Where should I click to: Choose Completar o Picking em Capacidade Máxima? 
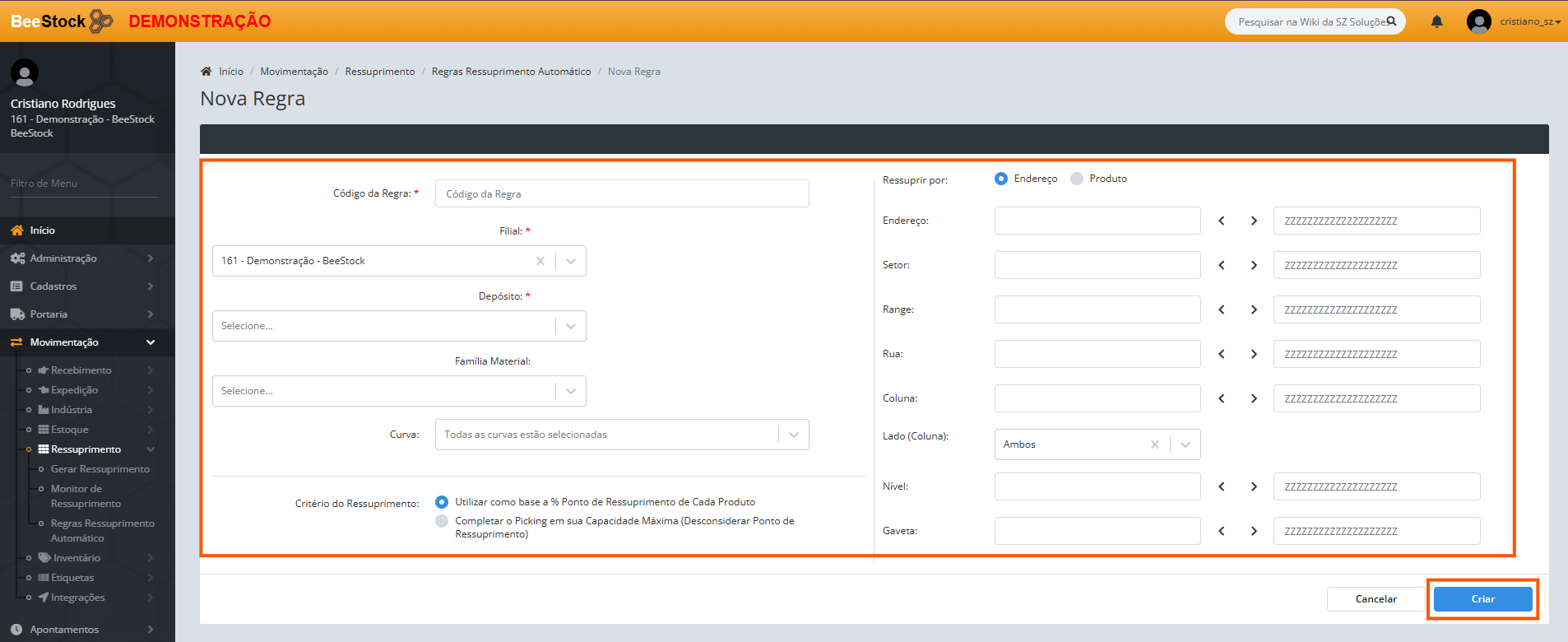click(x=442, y=521)
